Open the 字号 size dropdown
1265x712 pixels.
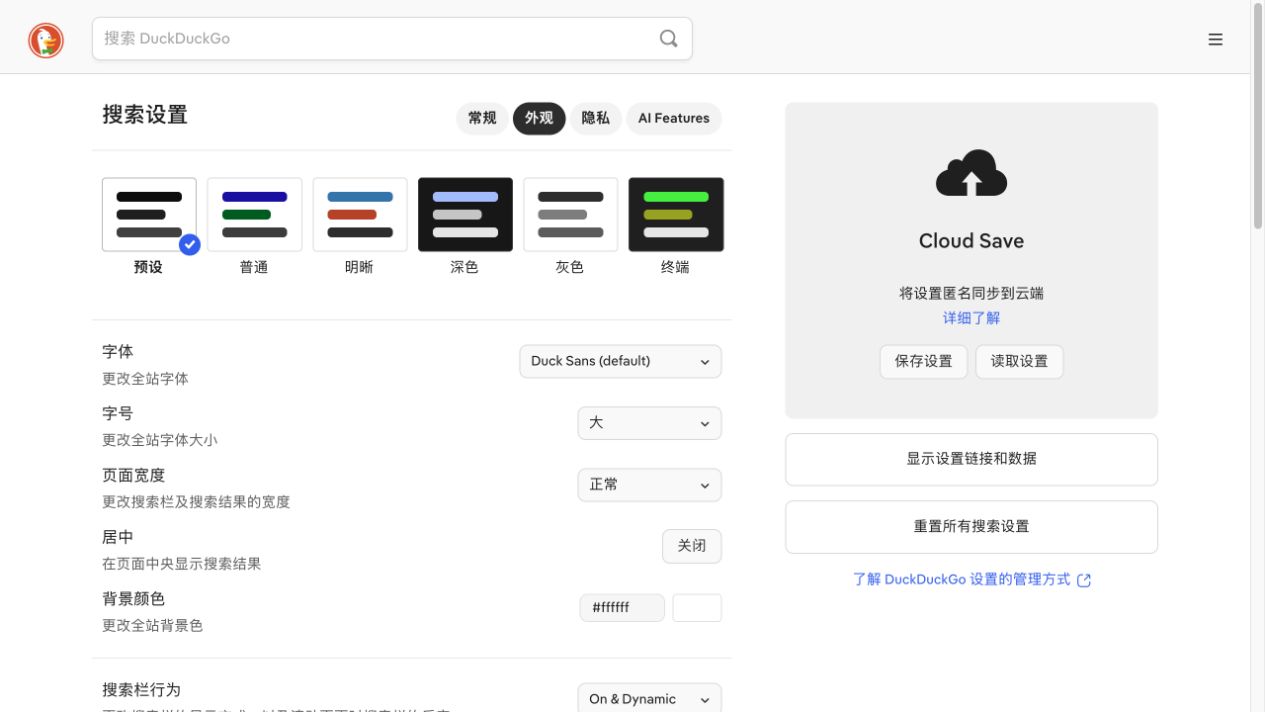(x=649, y=423)
